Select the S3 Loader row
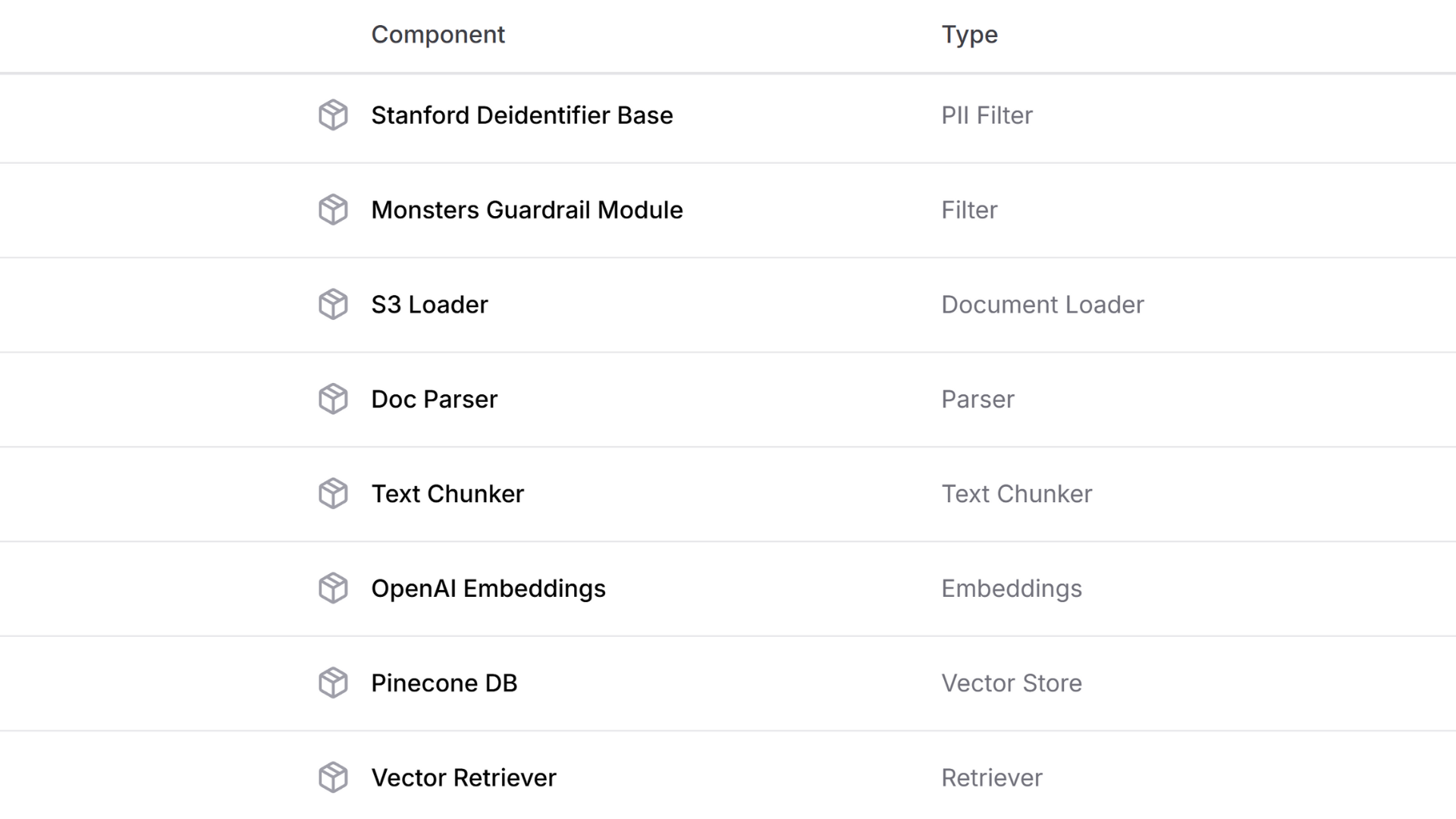 pyautogui.click(x=429, y=304)
